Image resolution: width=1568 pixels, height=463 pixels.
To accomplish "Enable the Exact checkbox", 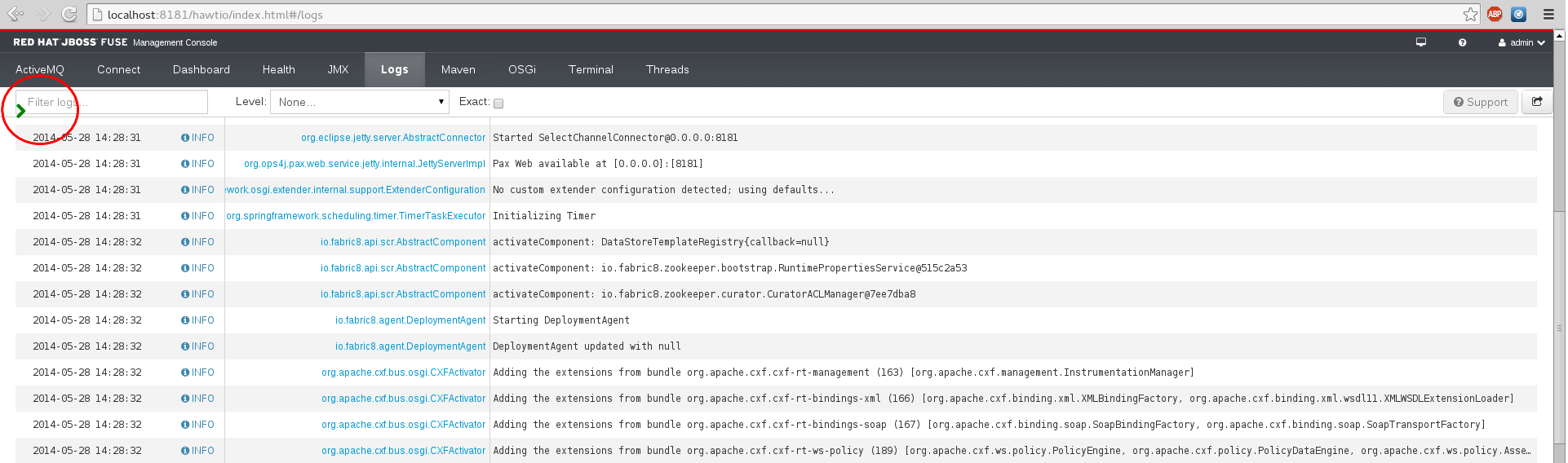I will (x=498, y=103).
